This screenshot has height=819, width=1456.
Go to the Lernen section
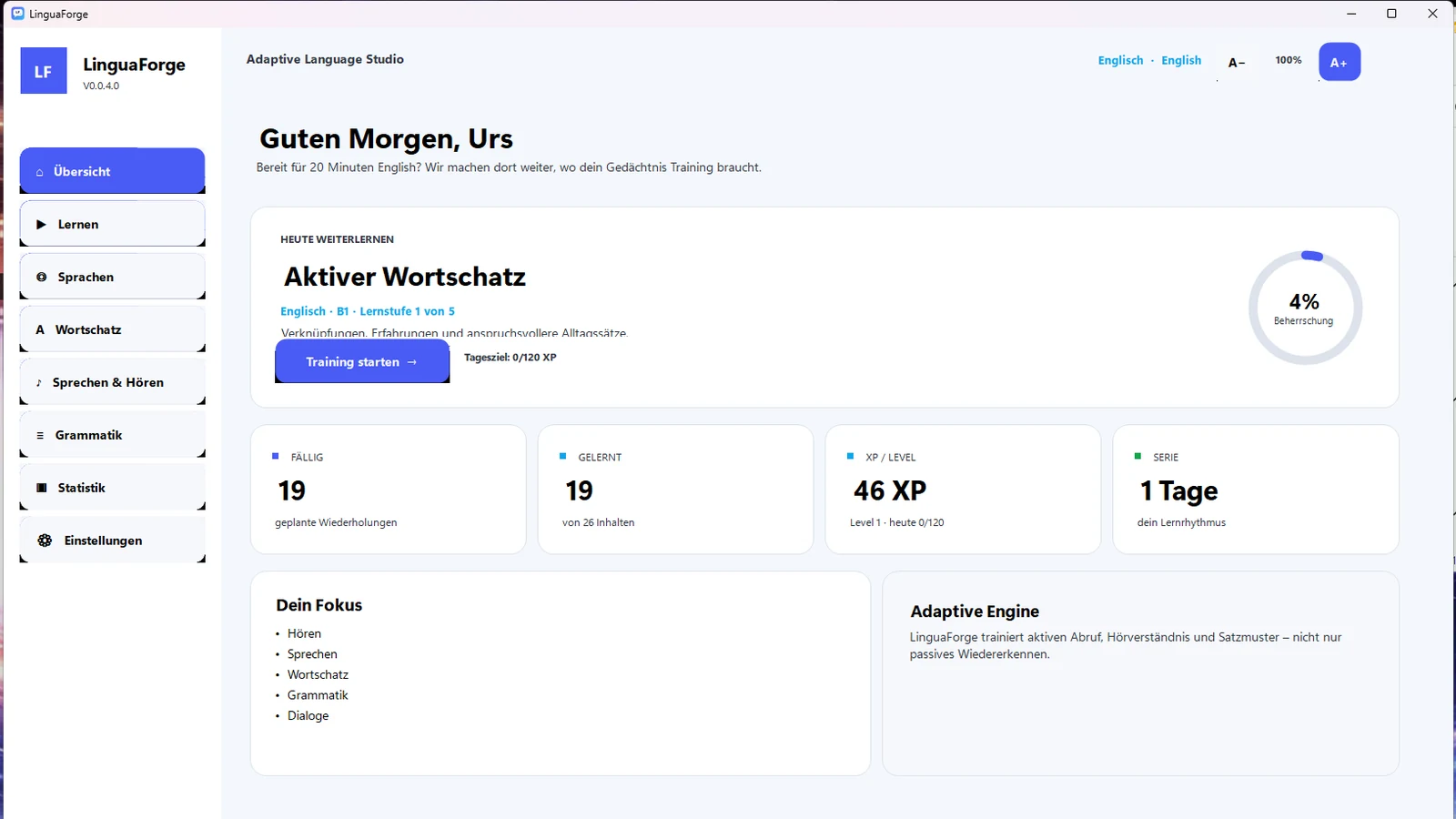click(112, 224)
